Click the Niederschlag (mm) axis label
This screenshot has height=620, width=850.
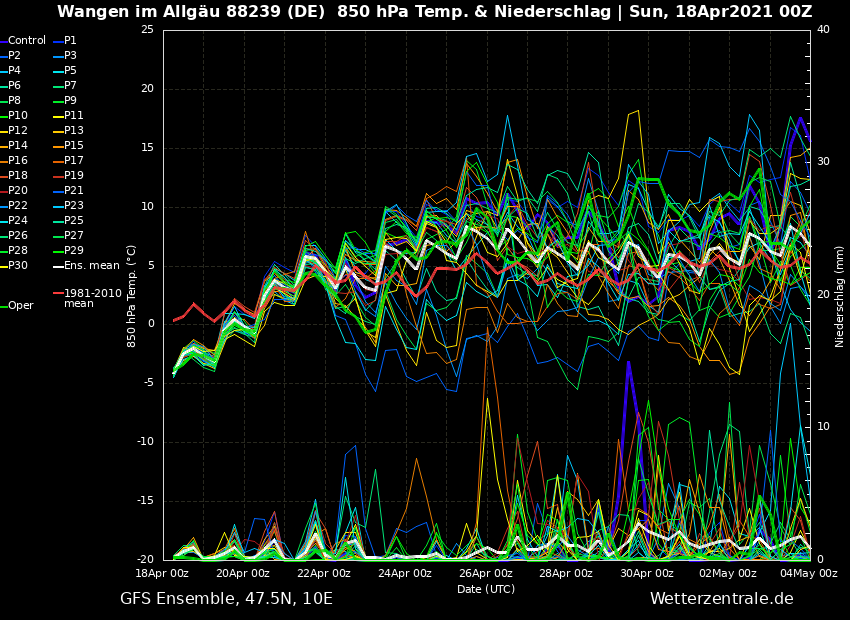click(840, 296)
